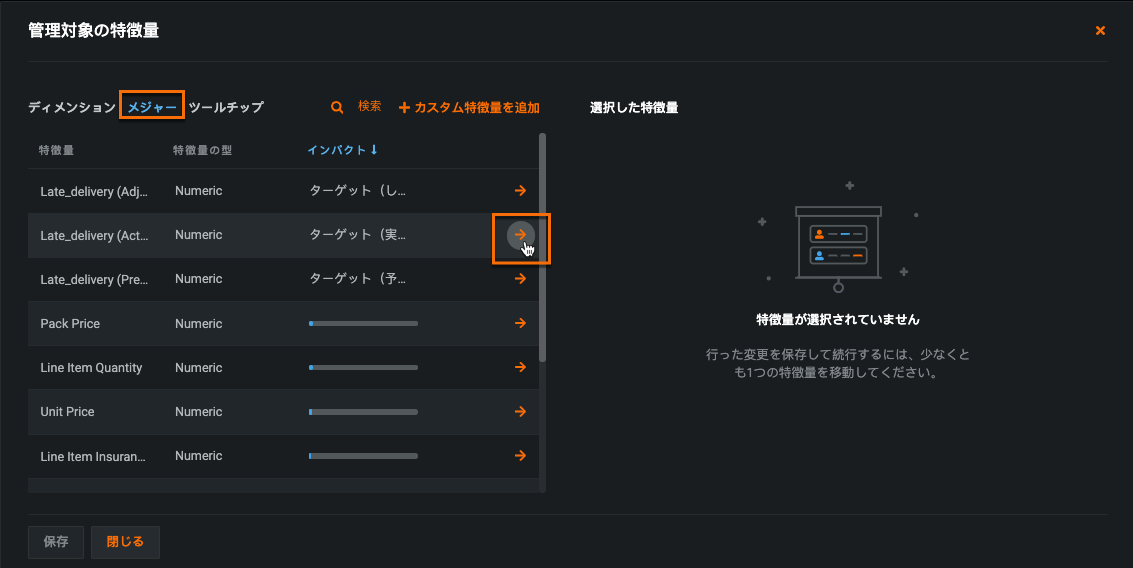Open the ツールチップ tab
This screenshot has height=568, width=1133.
coord(226,107)
